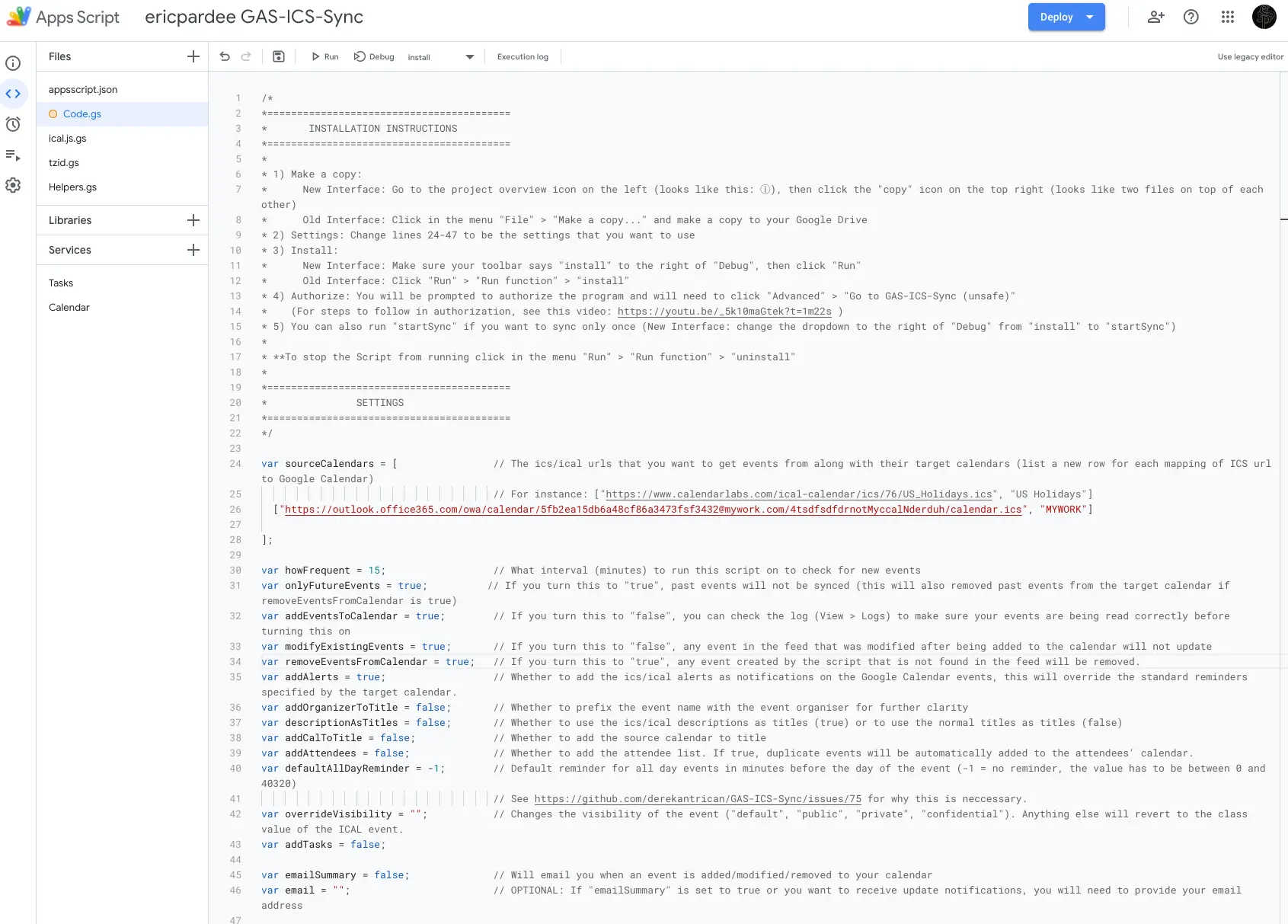The height and width of the screenshot is (924, 1288).
Task: View the Executions panel
Action: coord(13,155)
